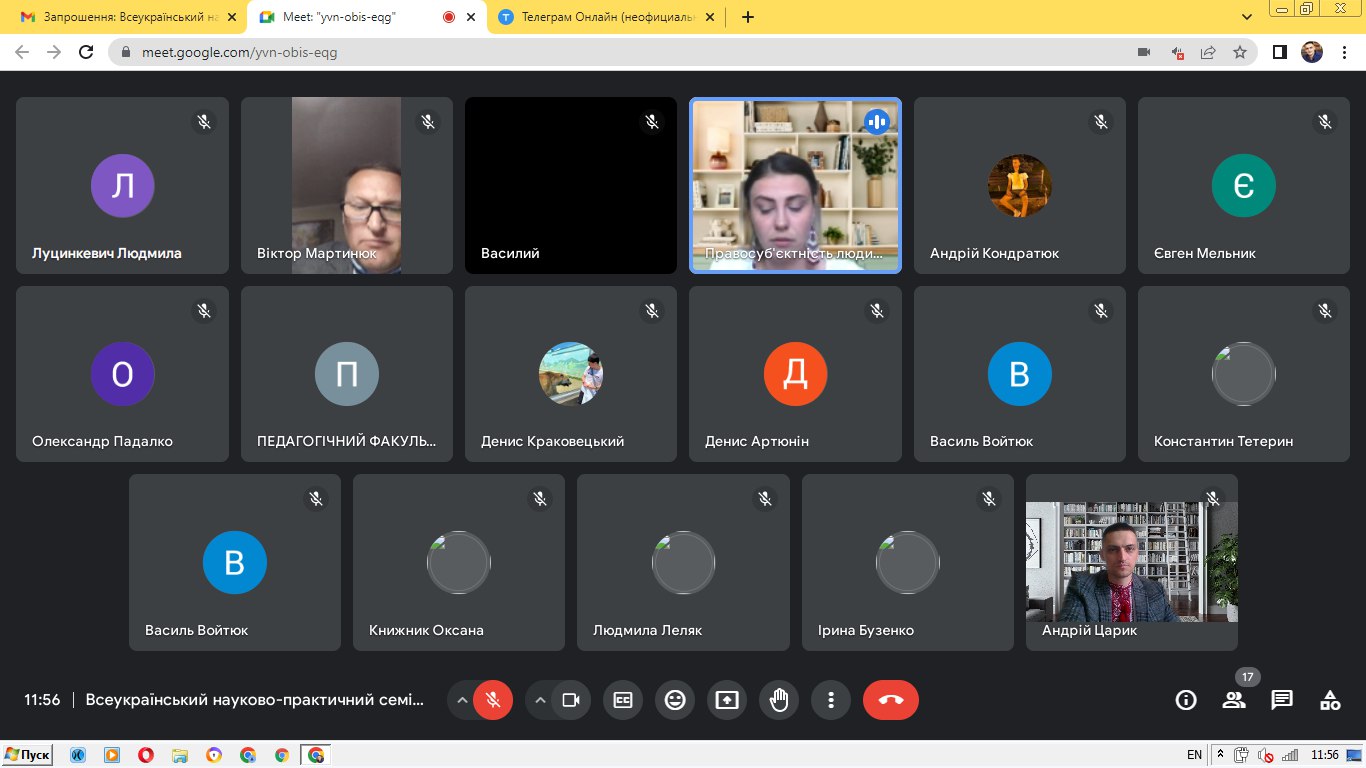The image size is (1366, 768).
Task: Click the Windows Пуск start button
Action: pyautogui.click(x=27, y=755)
